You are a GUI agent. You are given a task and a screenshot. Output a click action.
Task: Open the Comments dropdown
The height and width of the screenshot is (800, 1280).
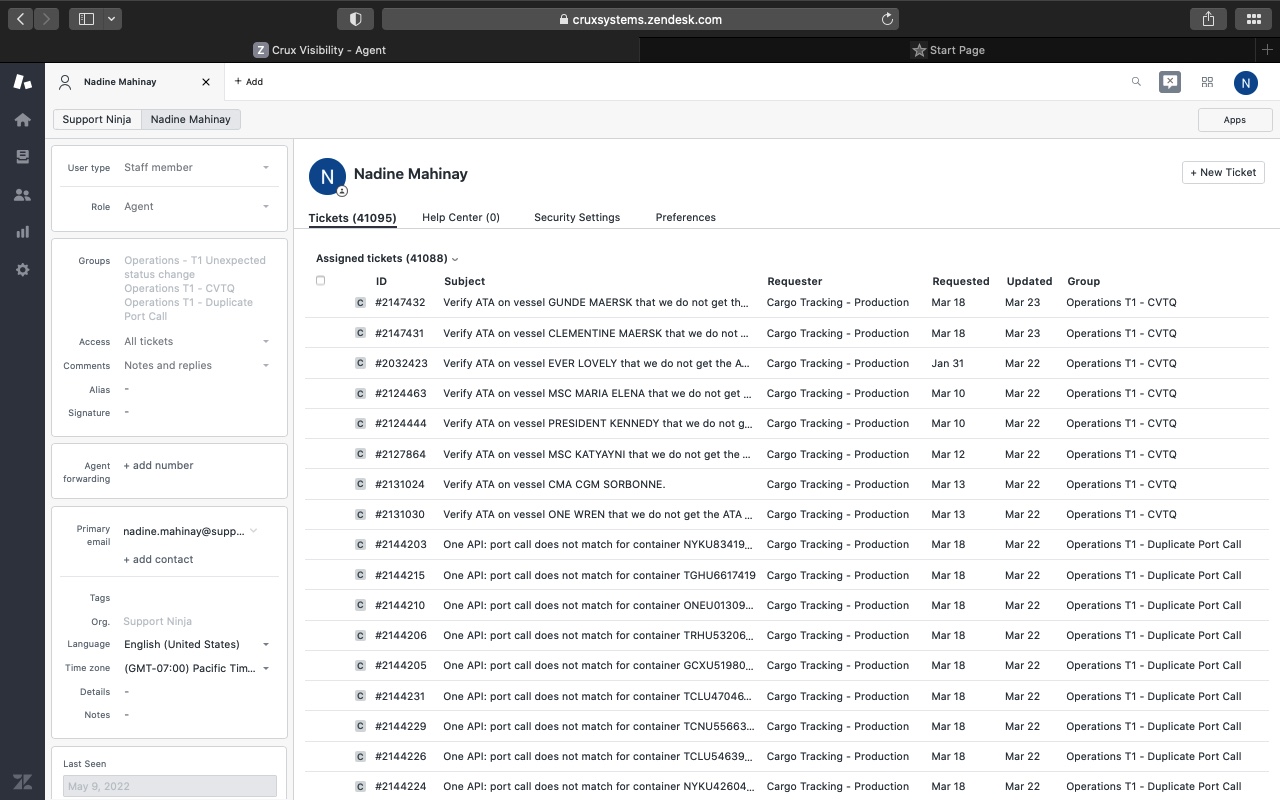(x=196, y=366)
